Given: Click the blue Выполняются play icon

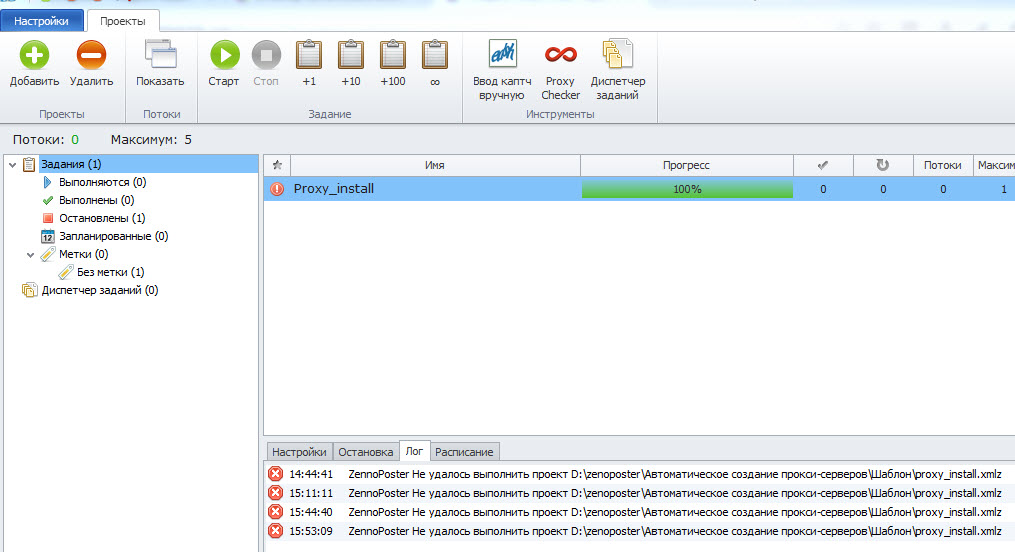Looking at the screenshot, I should [47, 182].
